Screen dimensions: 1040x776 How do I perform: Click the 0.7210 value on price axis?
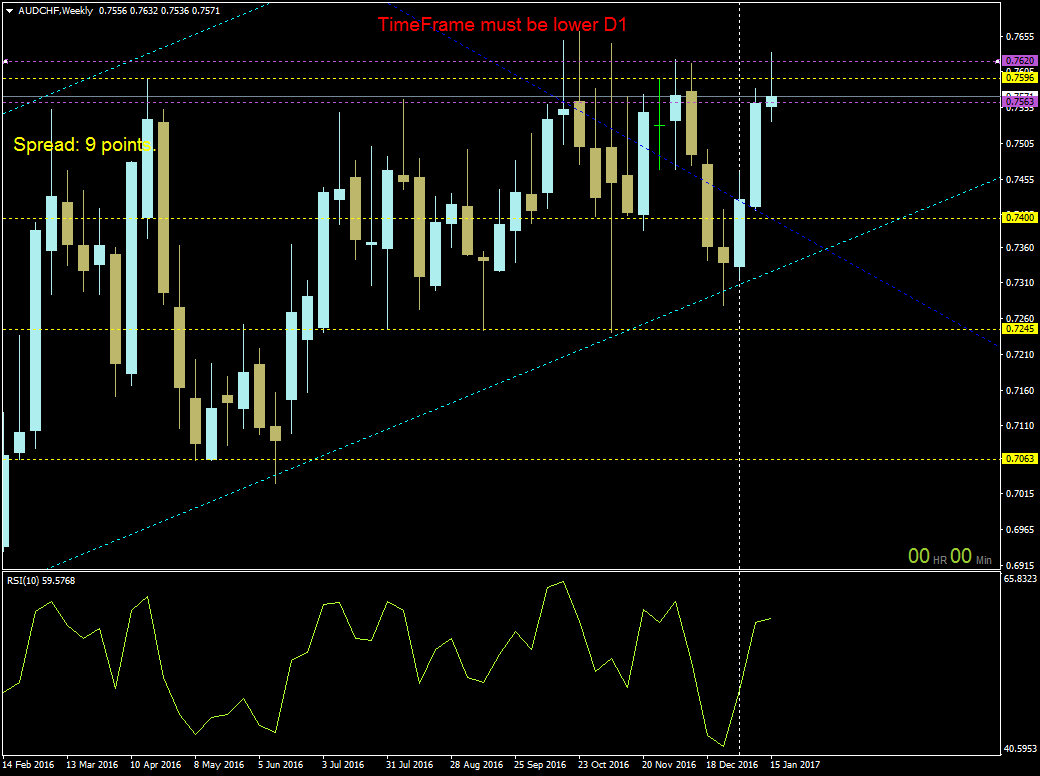[x=1020, y=355]
